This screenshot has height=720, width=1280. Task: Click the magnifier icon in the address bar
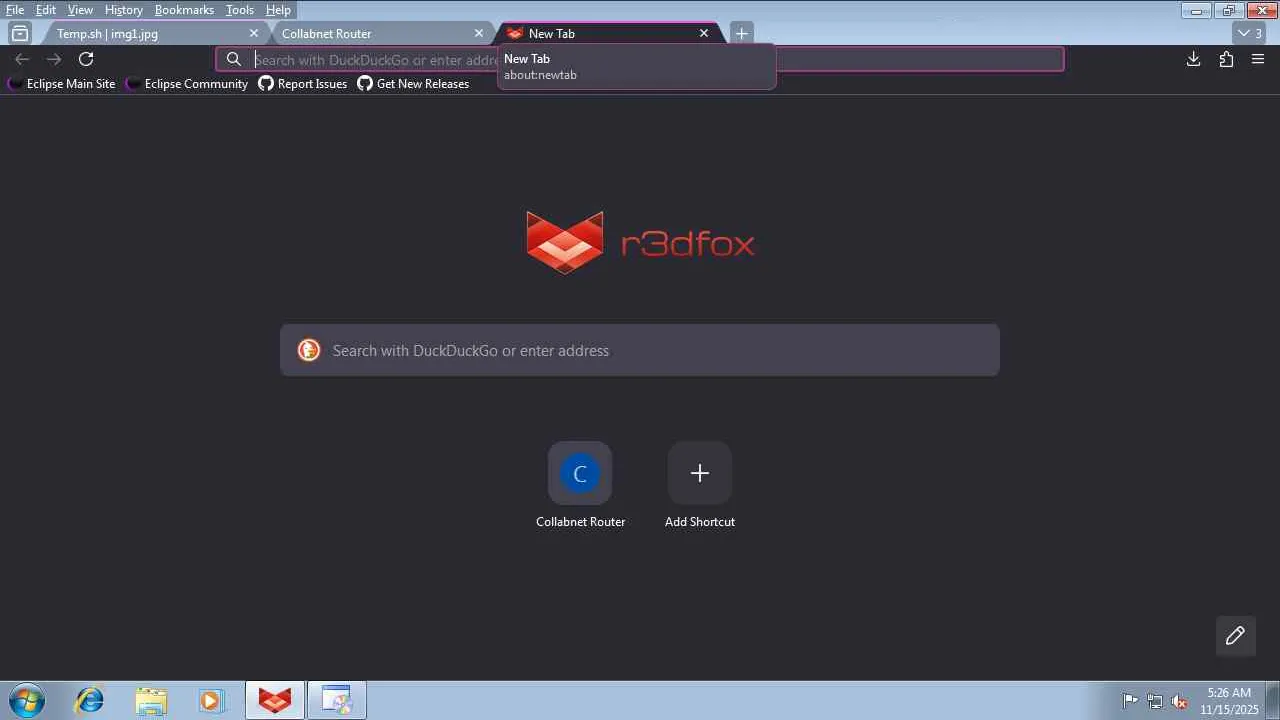234,59
